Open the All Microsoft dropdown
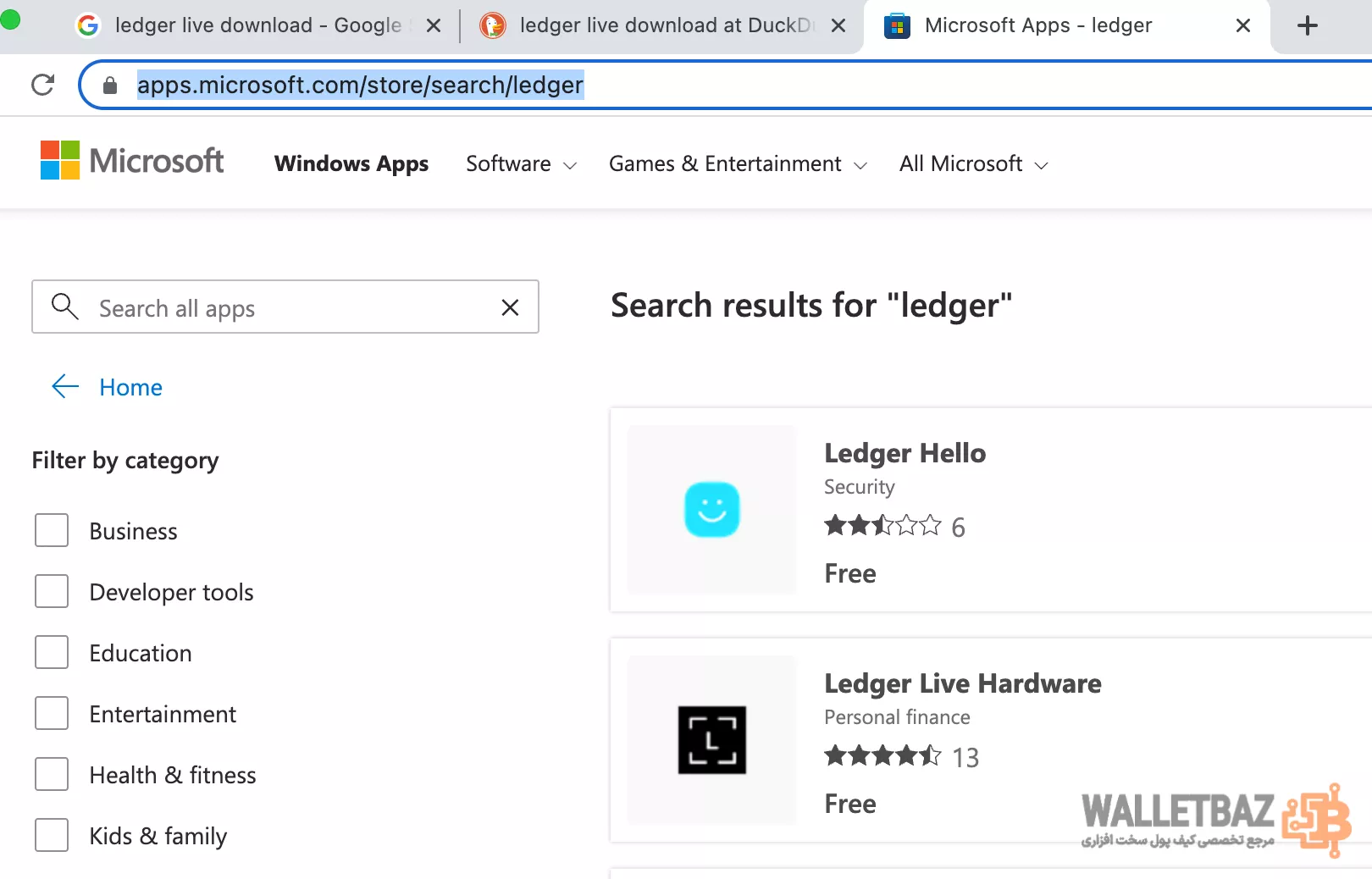 point(973,164)
